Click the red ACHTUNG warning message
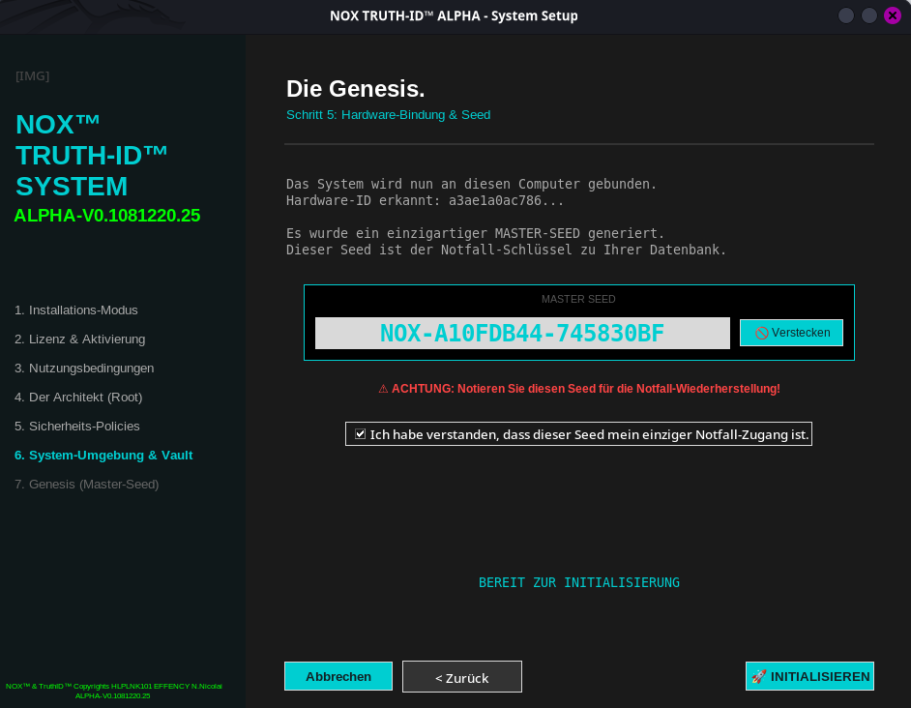 pyautogui.click(x=579, y=388)
